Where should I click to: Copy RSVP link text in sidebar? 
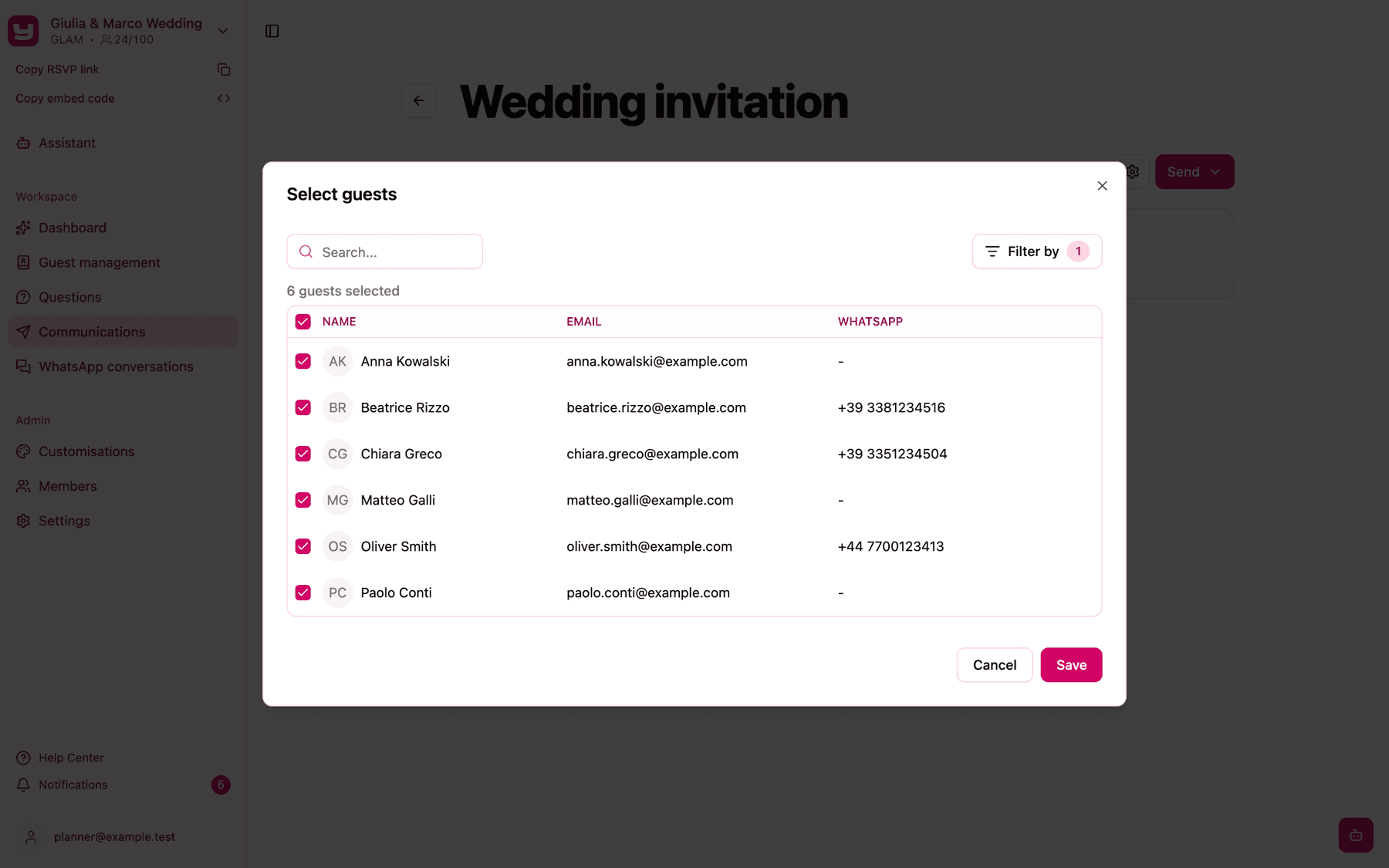point(57,69)
